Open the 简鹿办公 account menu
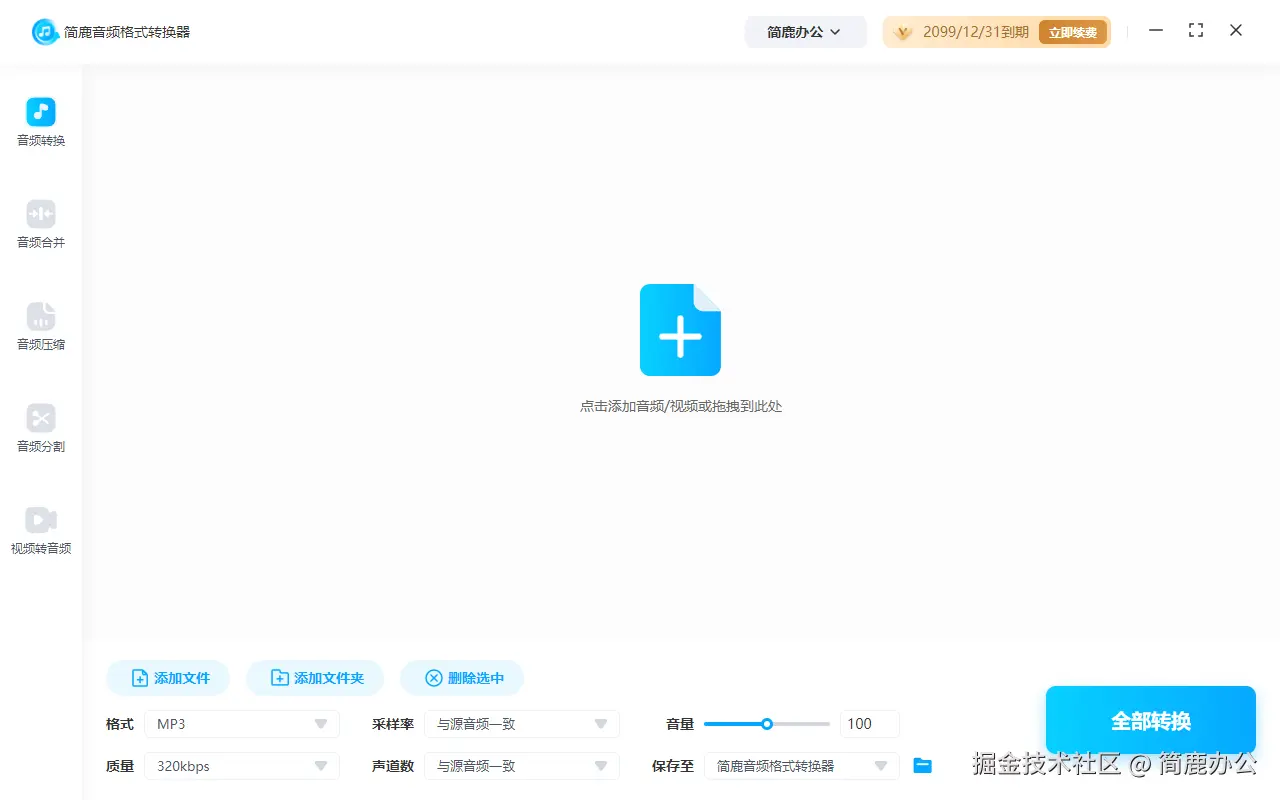Screen dimensions: 1280x800 click(806, 31)
